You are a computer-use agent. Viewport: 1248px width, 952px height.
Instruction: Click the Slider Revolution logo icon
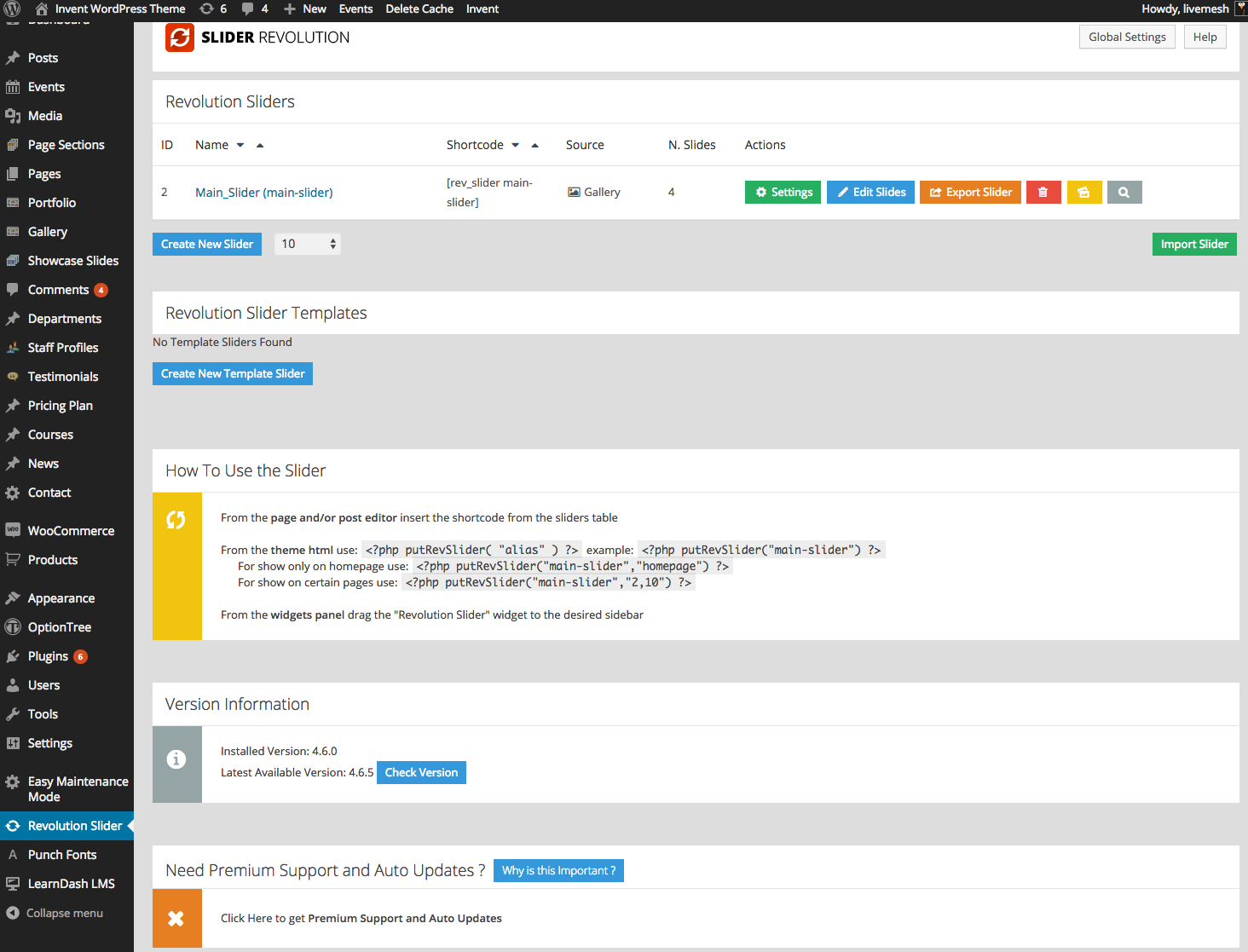180,38
